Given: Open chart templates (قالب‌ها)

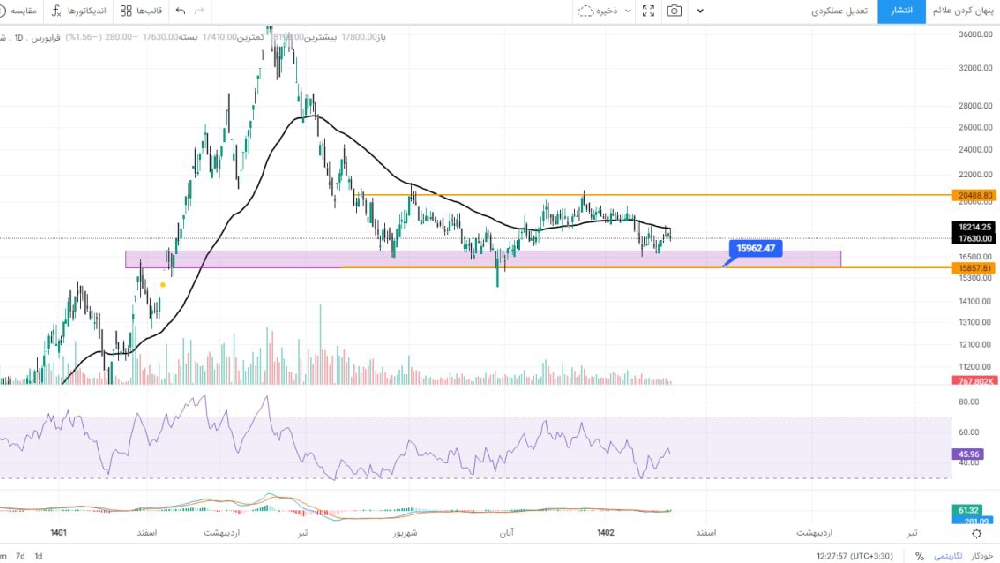Looking at the screenshot, I should click(142, 11).
